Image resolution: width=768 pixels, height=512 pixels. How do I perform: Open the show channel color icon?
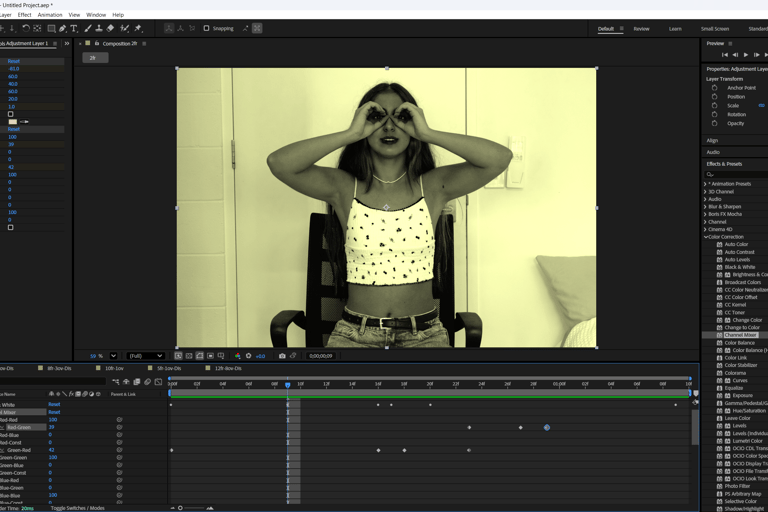click(x=238, y=356)
